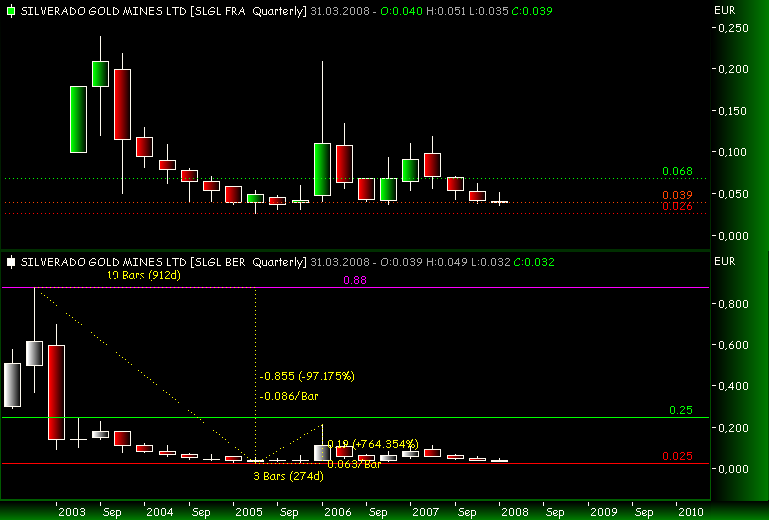
Task: Click the L:0.035 low value in the FRA header
Action: [x=488, y=11]
